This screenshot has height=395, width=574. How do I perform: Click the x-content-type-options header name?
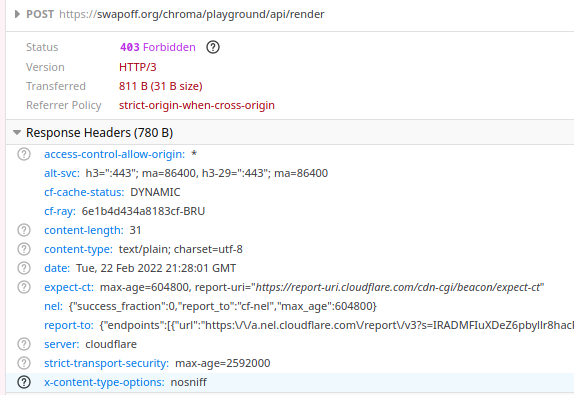click(104, 383)
